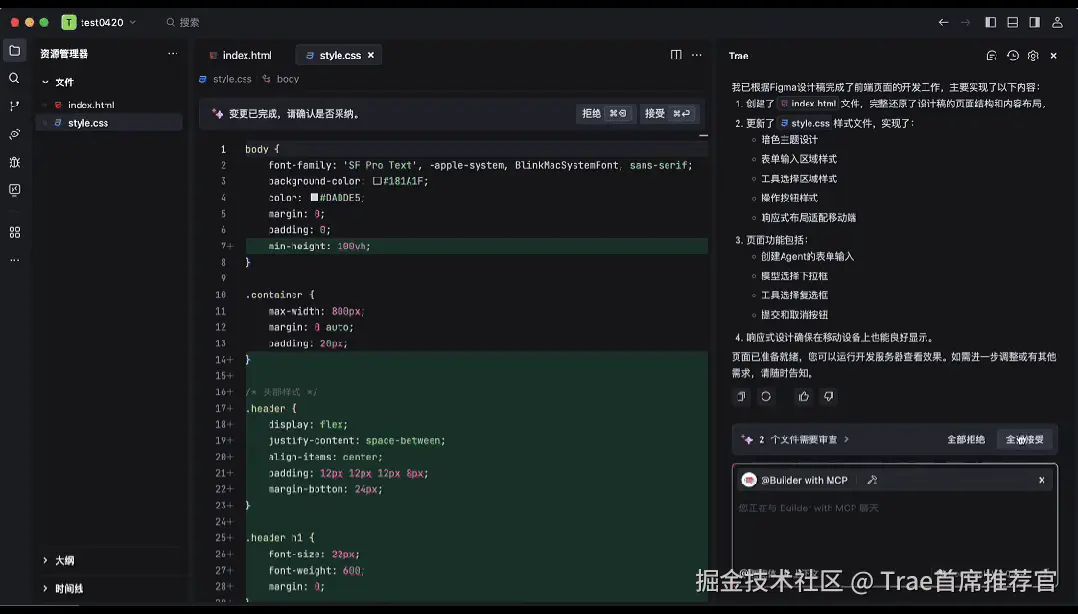Image resolution: width=1078 pixels, height=614 pixels.
Task: Click the body breadcrumb item
Action: pos(282,79)
